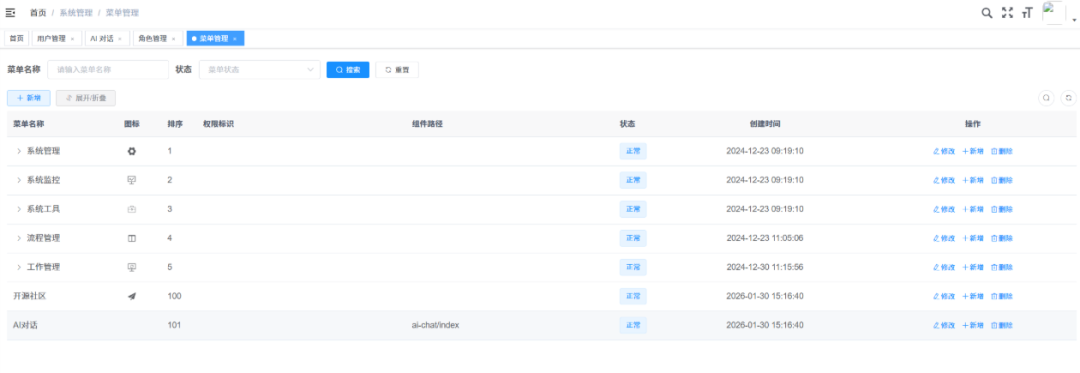Click the blue 搜索 button
Screen dimensions: 1080x373
[x=348, y=70]
